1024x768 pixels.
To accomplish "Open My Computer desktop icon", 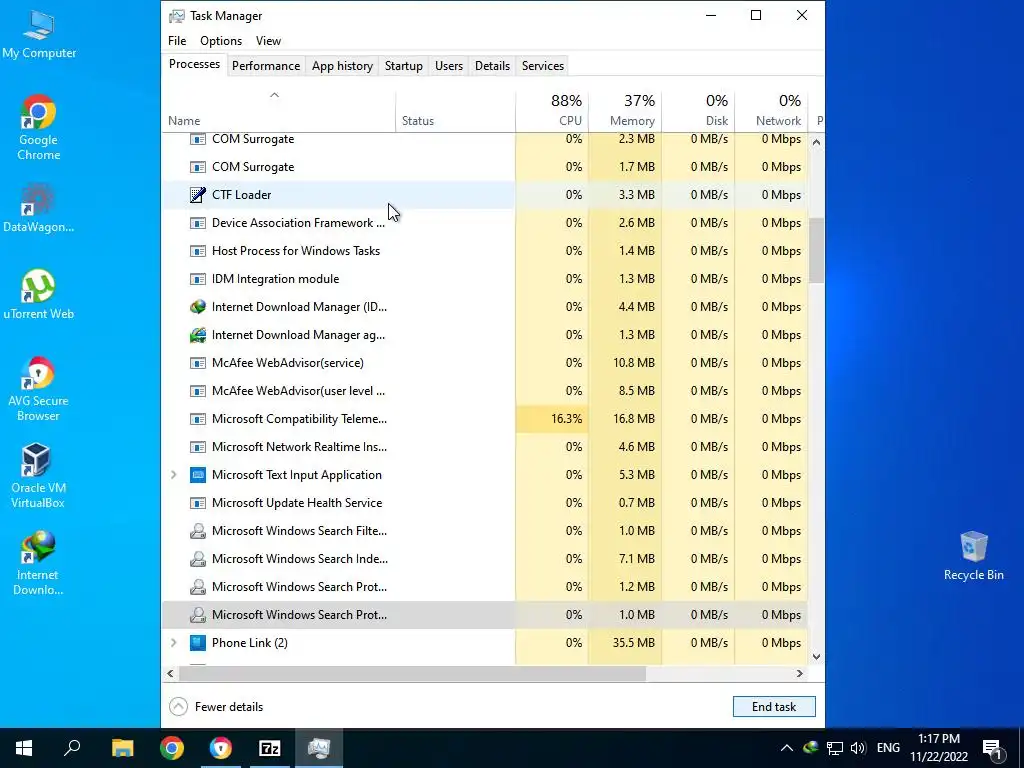I will point(39,35).
